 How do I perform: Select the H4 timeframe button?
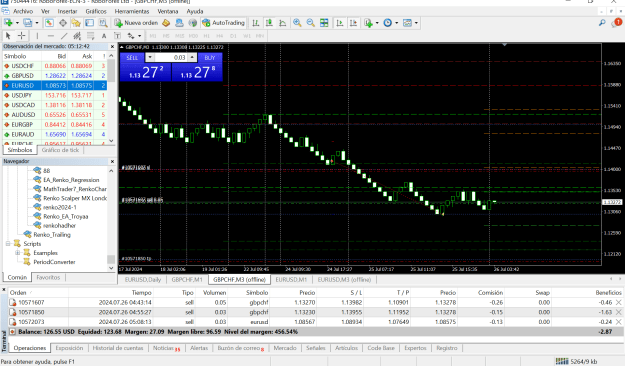coord(220,36)
